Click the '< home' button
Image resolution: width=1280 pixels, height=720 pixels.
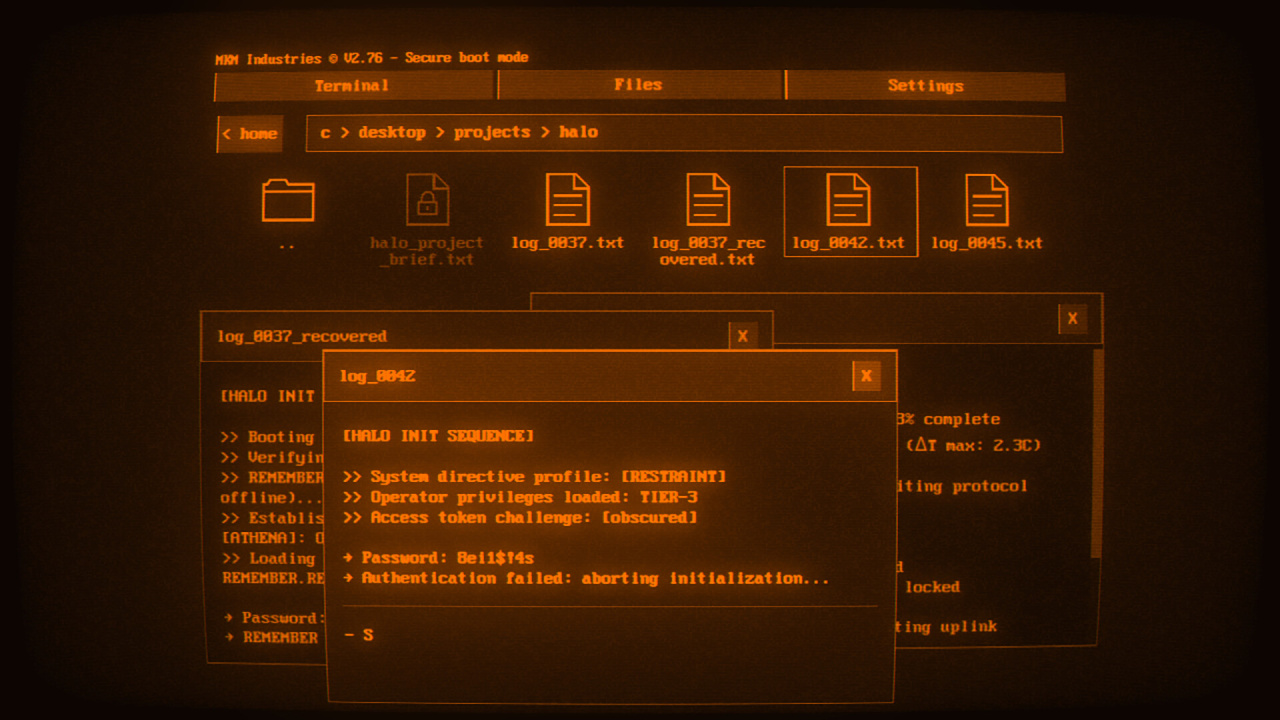(250, 134)
